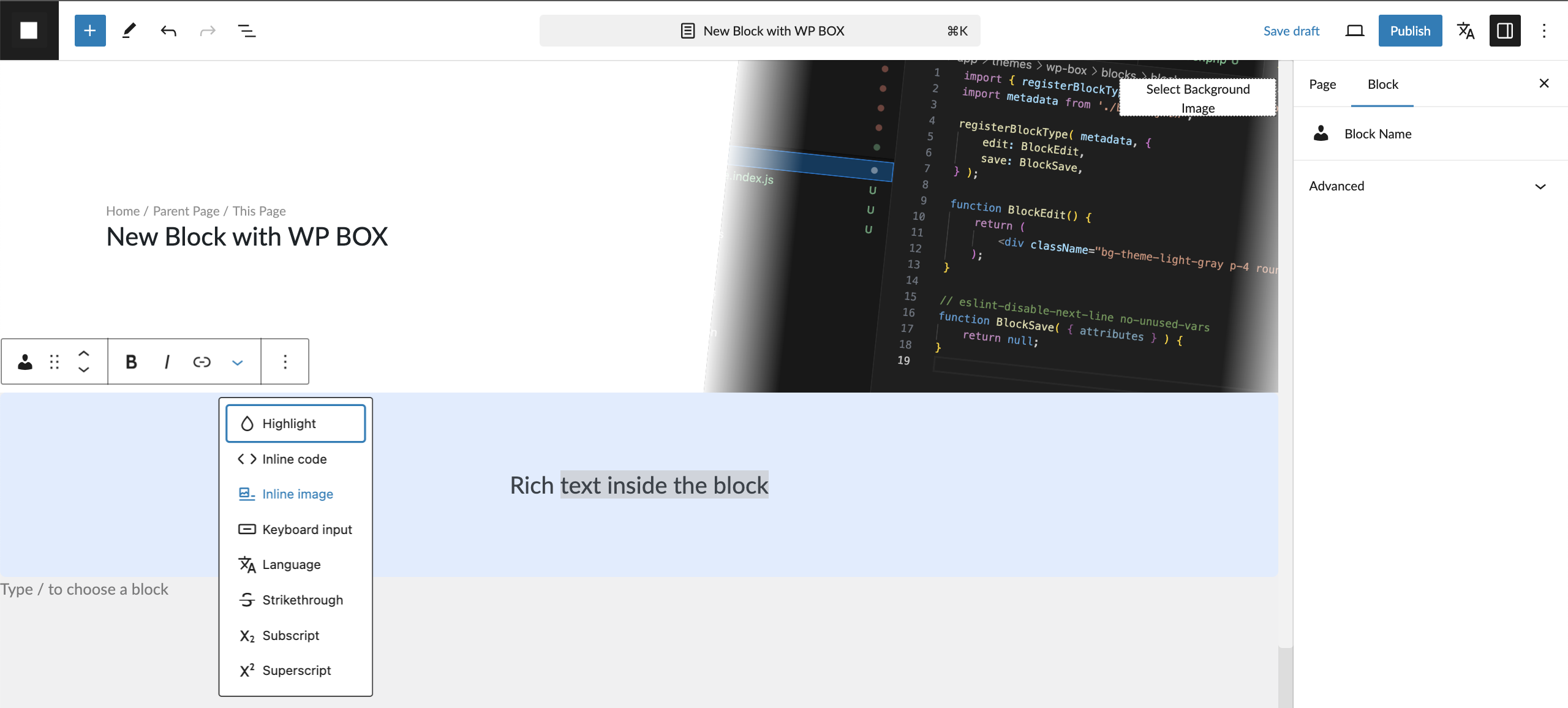Click the Home breadcrumb link
1568x708 pixels.
coord(123,211)
